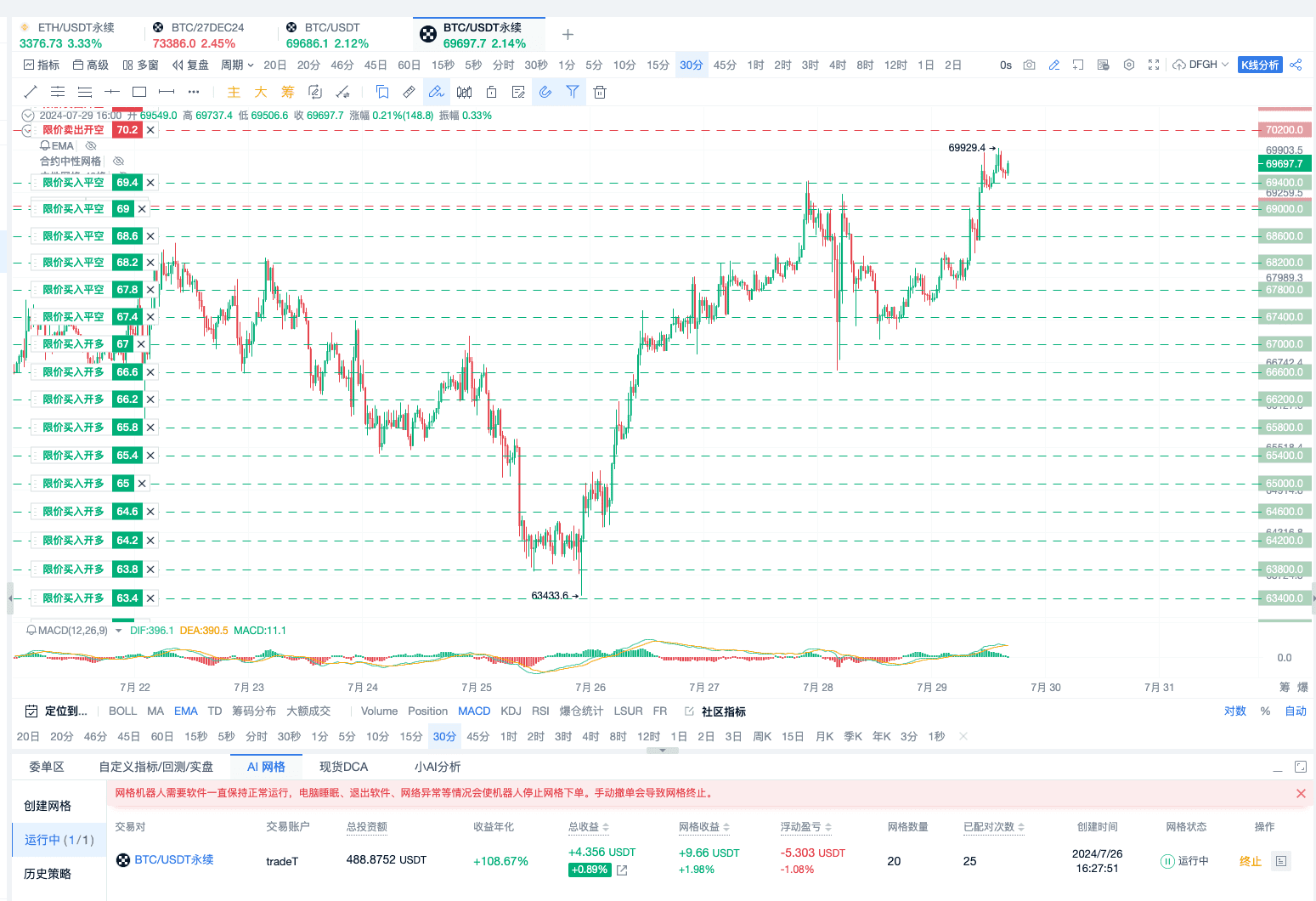Toggle 合约中性网格 visibility eye
This screenshot has width=1316, height=901.
119,161
